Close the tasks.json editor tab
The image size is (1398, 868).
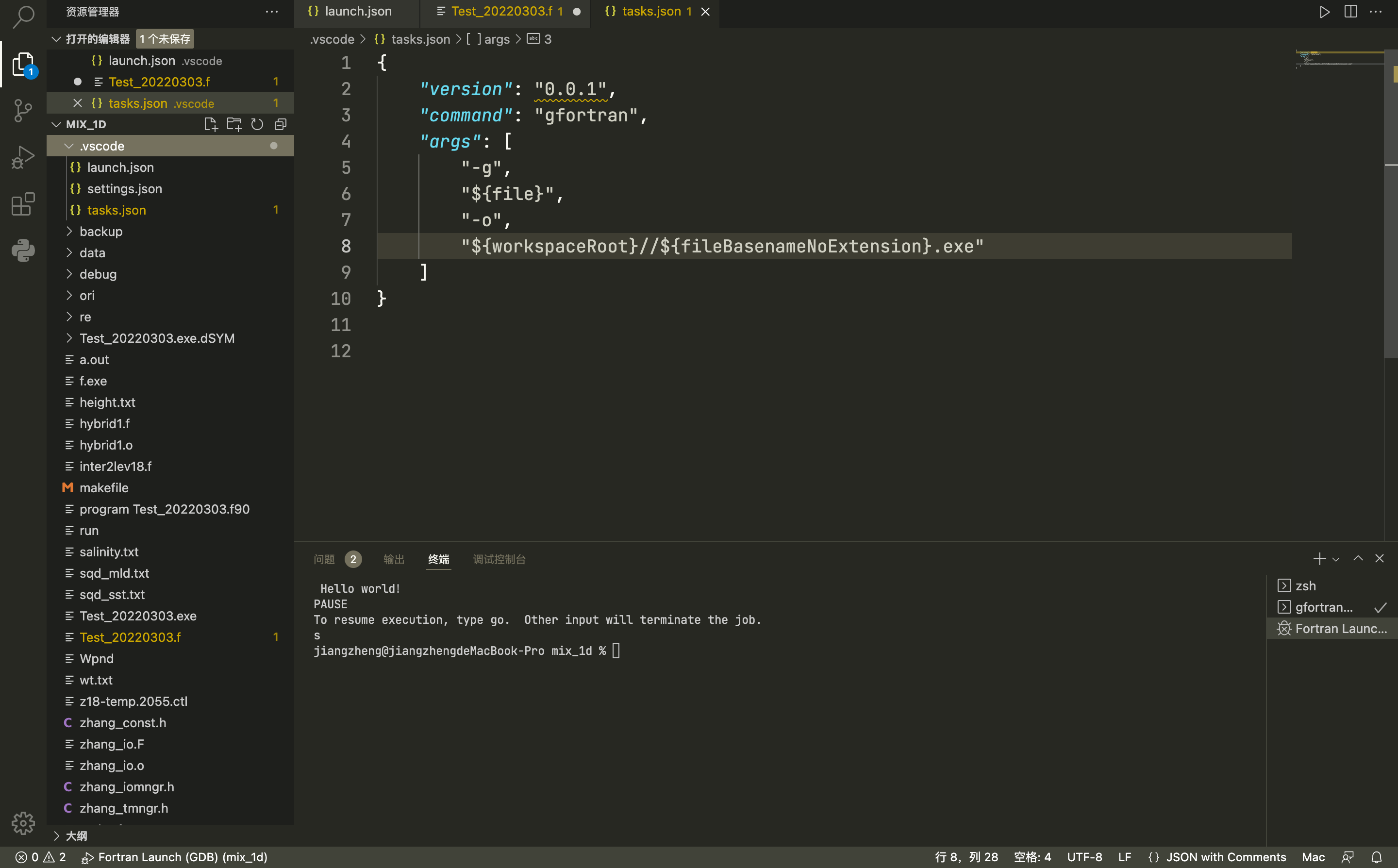pyautogui.click(x=705, y=12)
